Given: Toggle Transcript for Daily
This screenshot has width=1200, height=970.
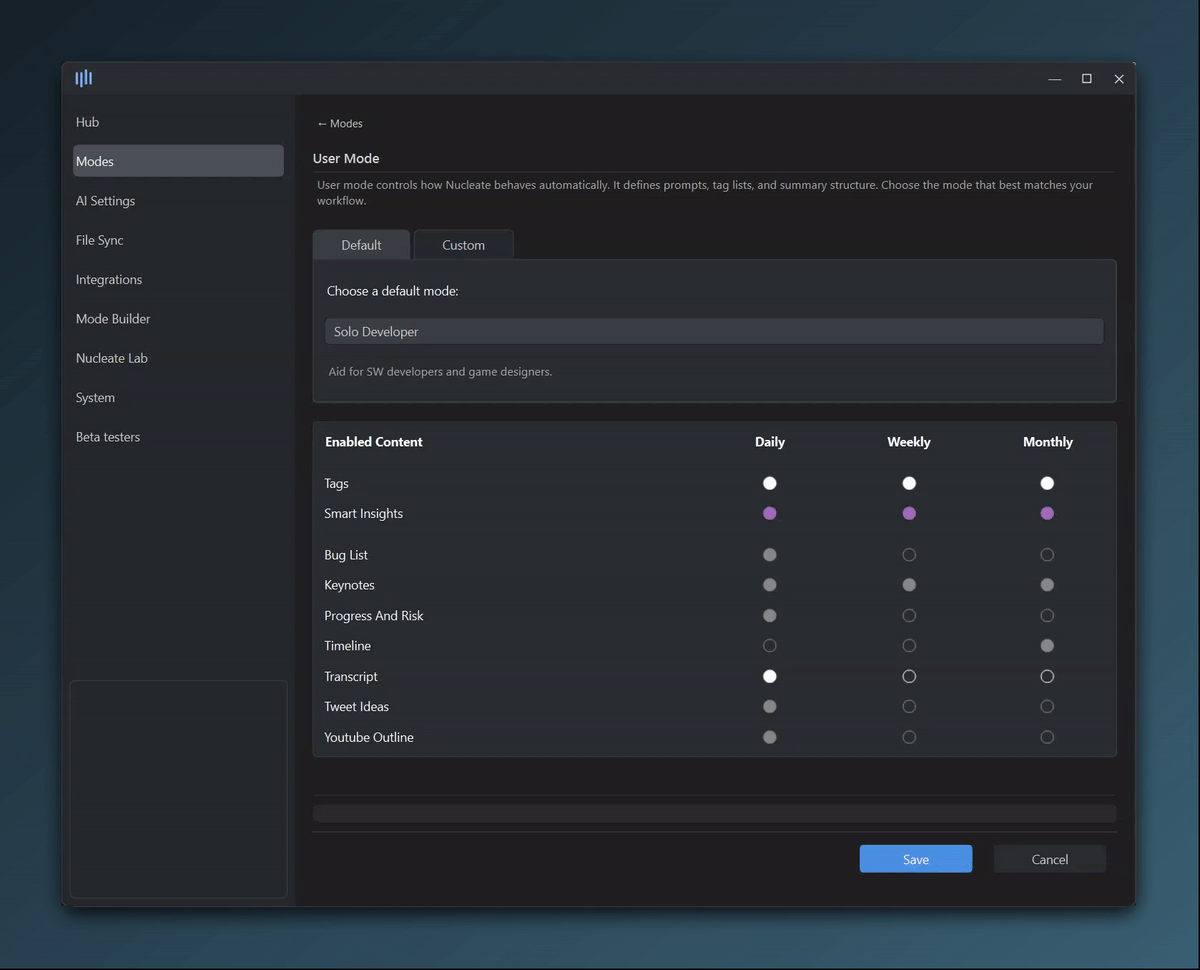Looking at the screenshot, I should click(x=770, y=677).
